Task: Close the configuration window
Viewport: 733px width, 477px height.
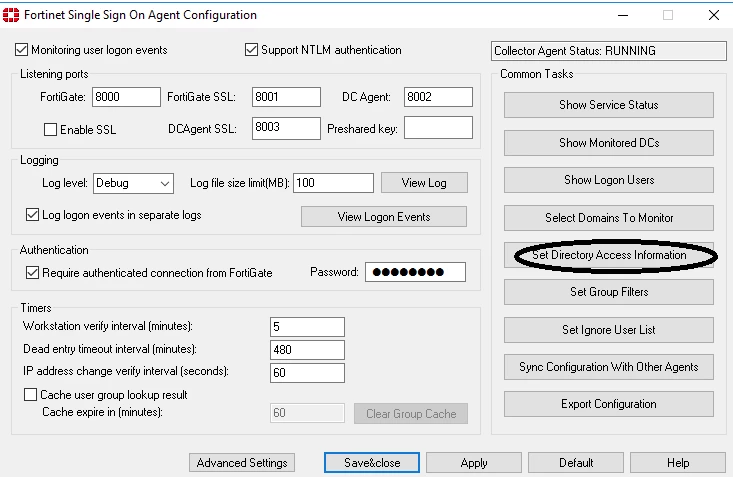Action: point(714,15)
